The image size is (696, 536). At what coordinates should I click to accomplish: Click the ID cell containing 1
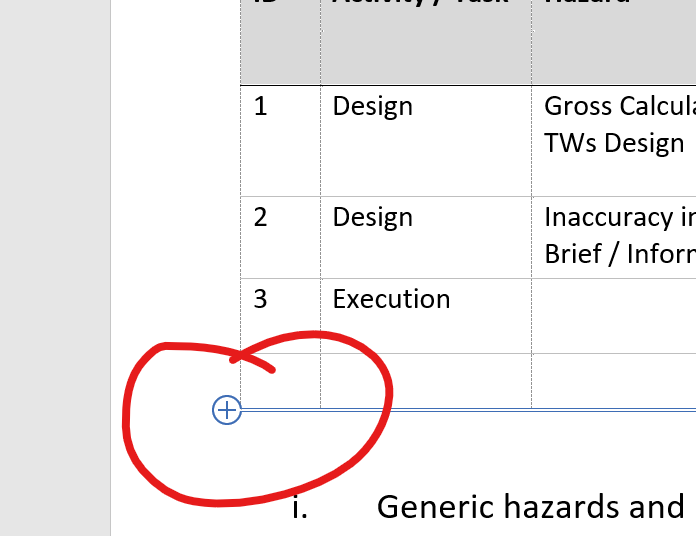tap(261, 106)
